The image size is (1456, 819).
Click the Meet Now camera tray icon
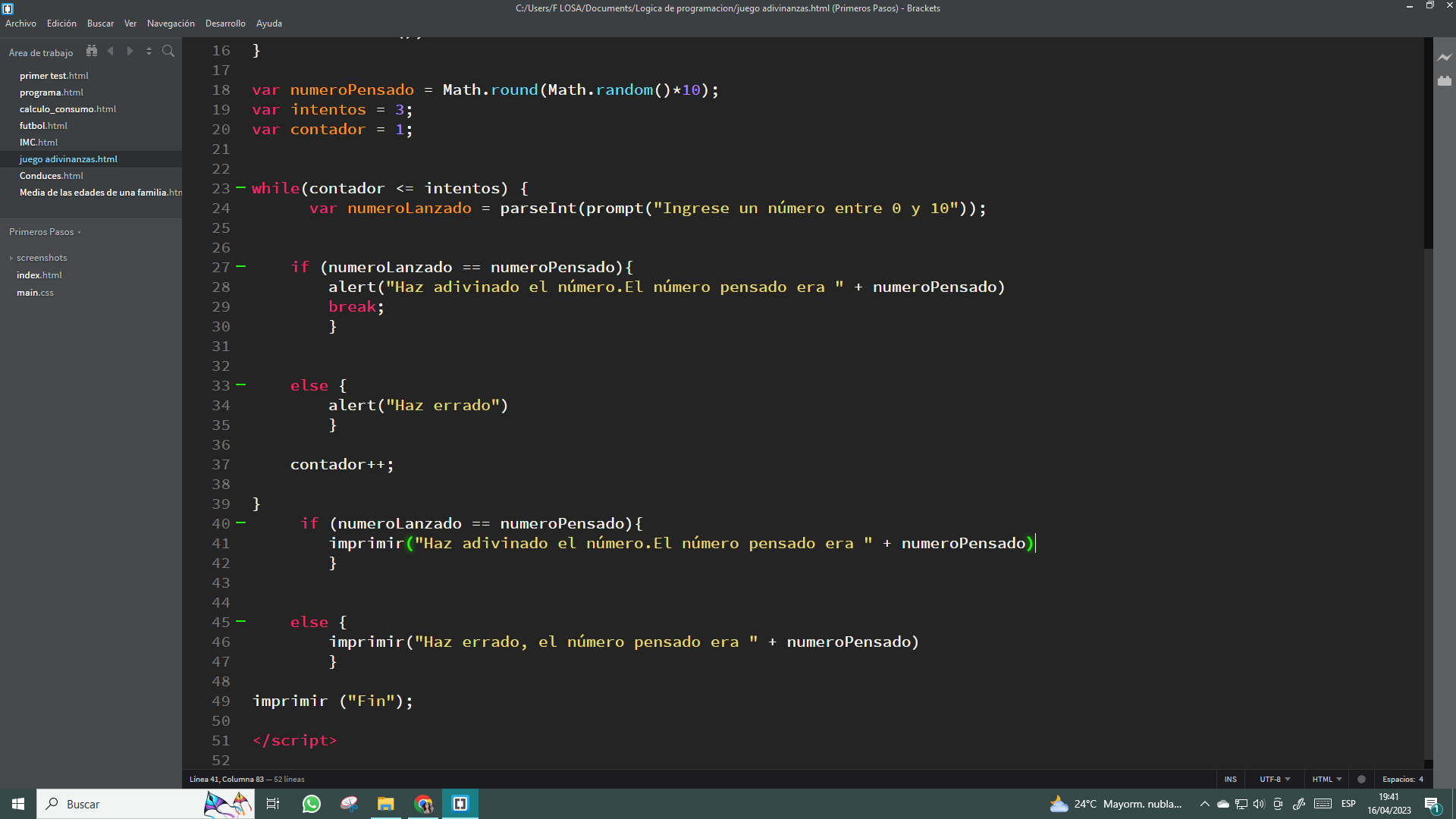click(x=1279, y=804)
